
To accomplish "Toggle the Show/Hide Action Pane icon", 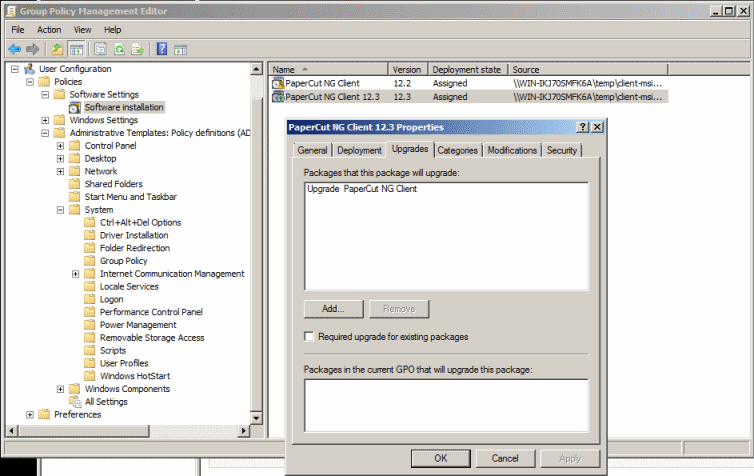I will point(180,49).
